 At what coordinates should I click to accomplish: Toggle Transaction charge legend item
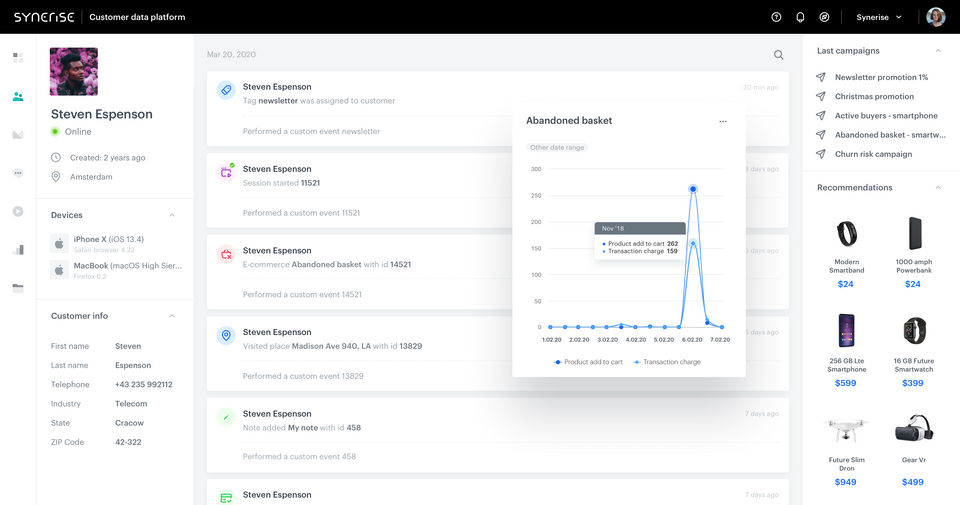coord(667,362)
